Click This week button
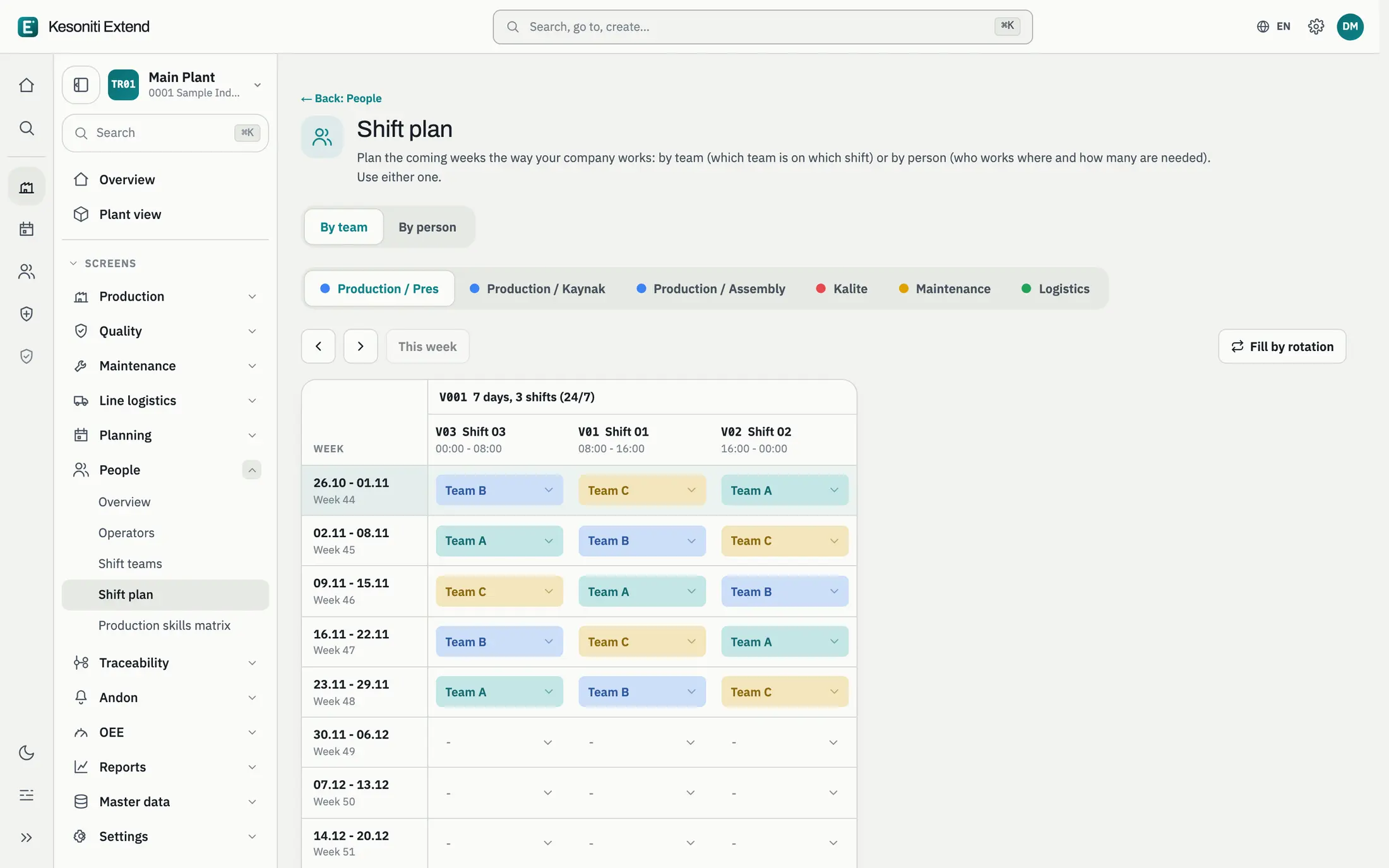 click(427, 346)
